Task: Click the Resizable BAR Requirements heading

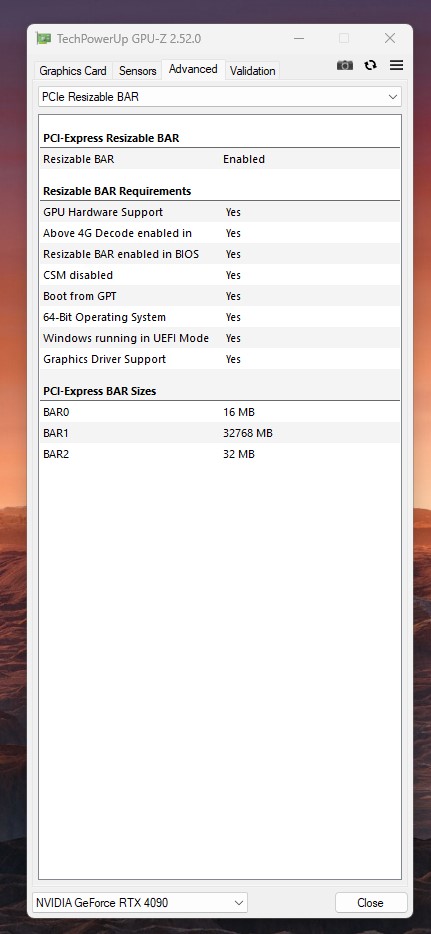Action: pyautogui.click(x=117, y=191)
